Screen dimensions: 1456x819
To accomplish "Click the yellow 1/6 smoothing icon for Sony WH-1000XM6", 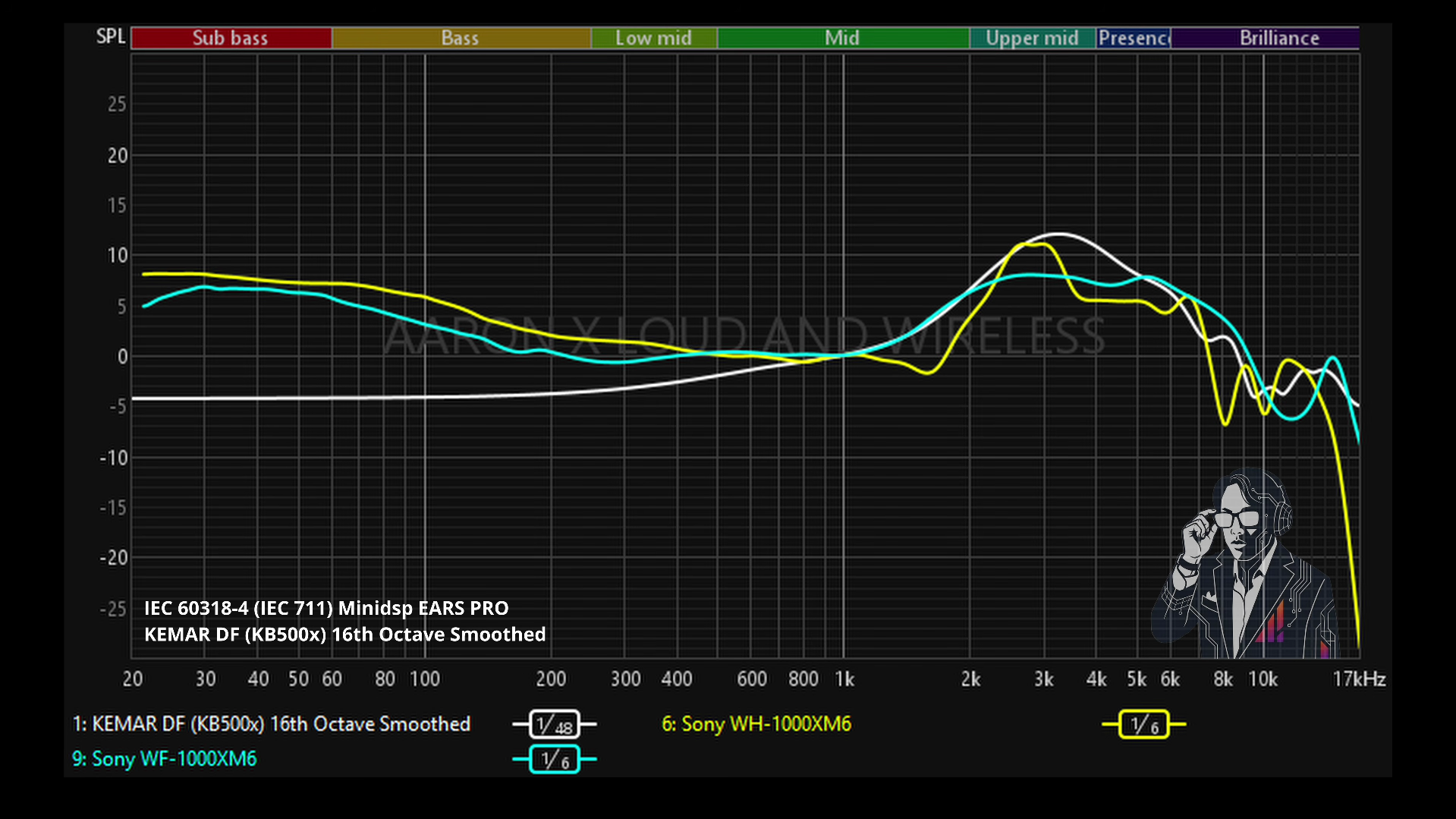I will pos(1144,724).
